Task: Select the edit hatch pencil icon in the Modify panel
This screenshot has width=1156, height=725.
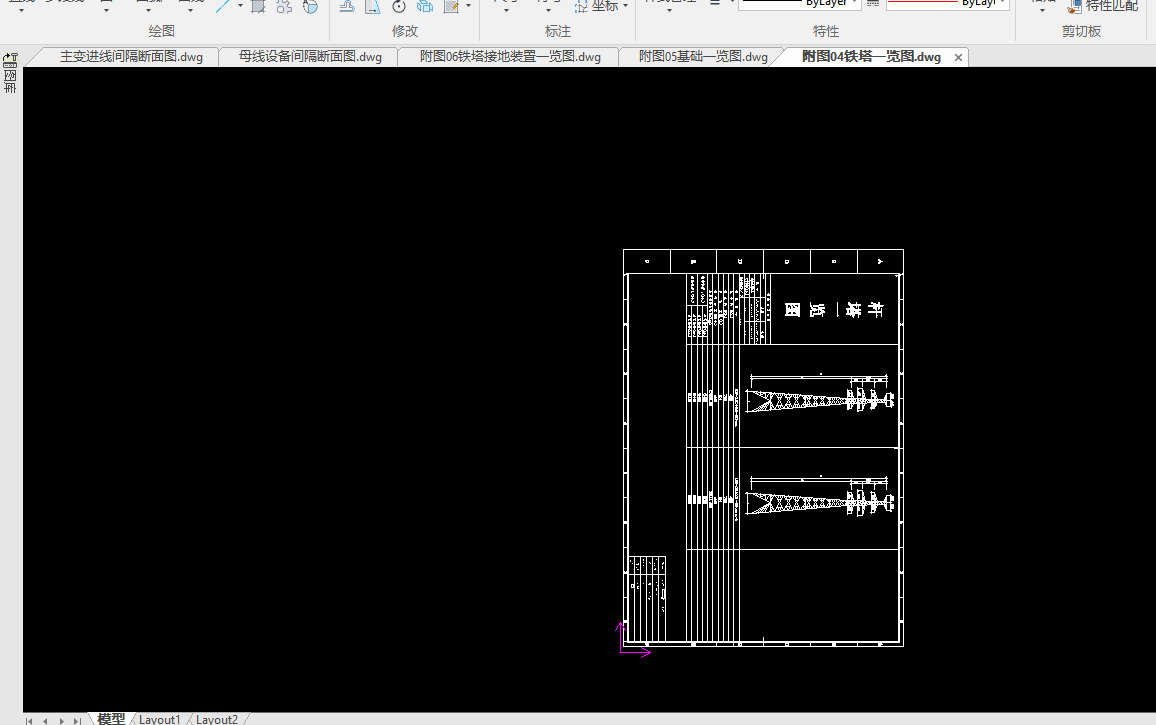Action: pos(451,7)
